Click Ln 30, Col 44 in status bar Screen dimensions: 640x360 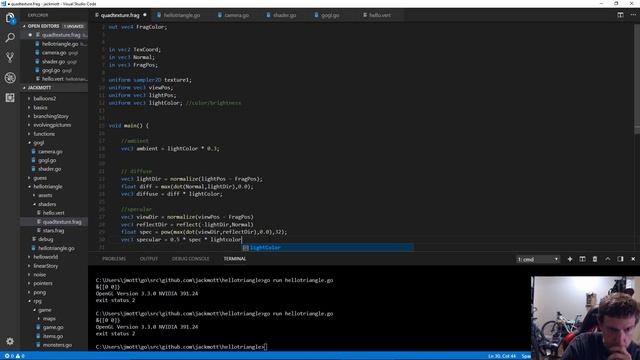tap(502, 356)
